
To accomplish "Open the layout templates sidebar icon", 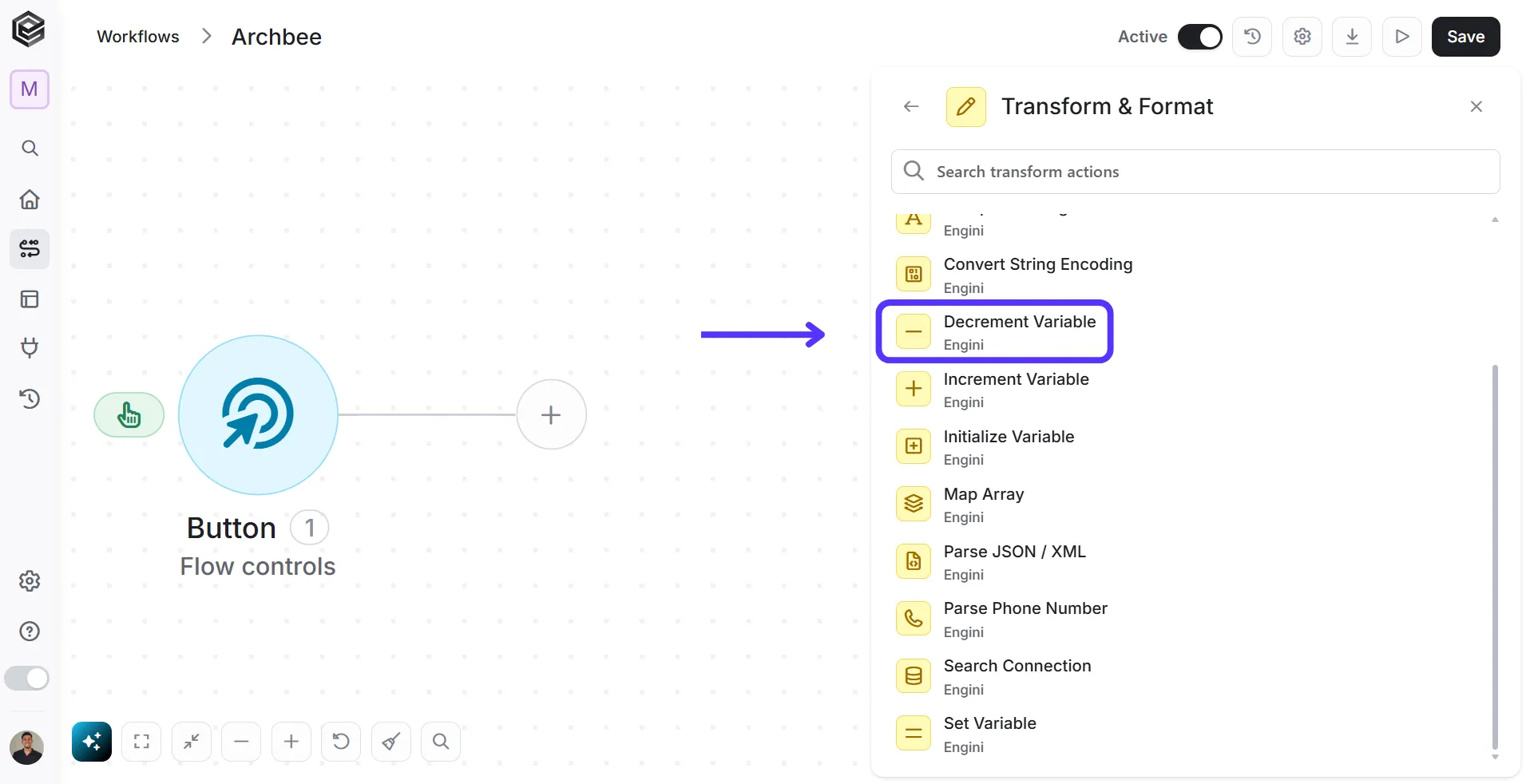I will (30, 299).
